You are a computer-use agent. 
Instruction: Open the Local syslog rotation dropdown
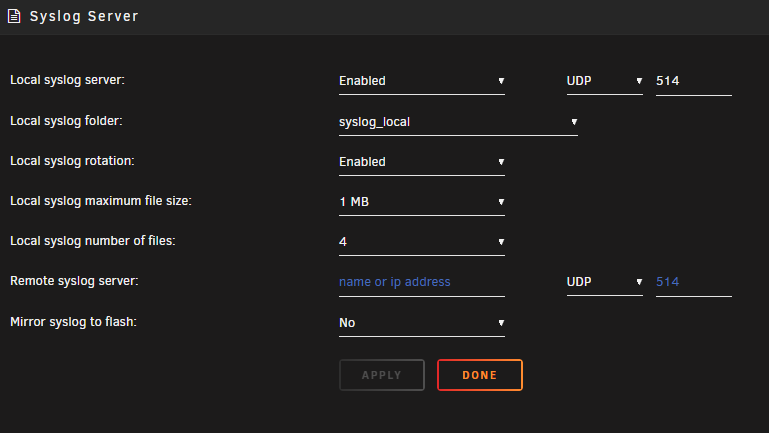tap(422, 162)
